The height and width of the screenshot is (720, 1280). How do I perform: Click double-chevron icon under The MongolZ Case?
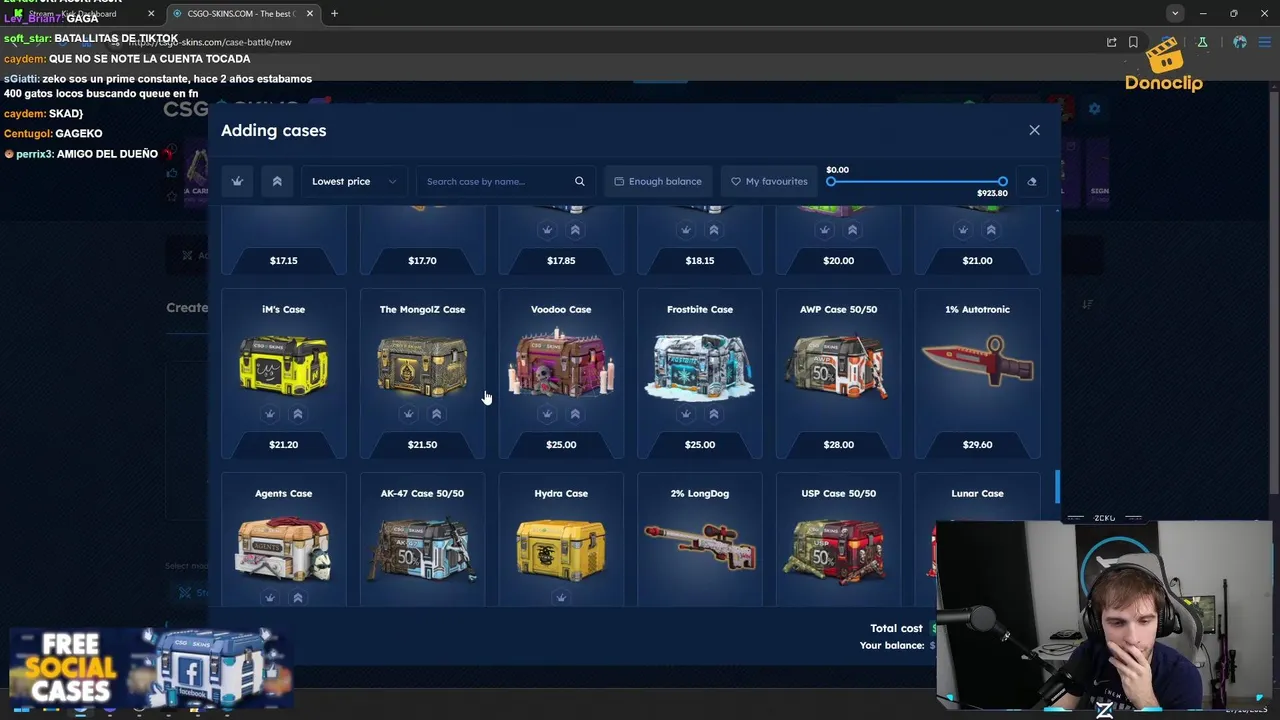coord(436,414)
